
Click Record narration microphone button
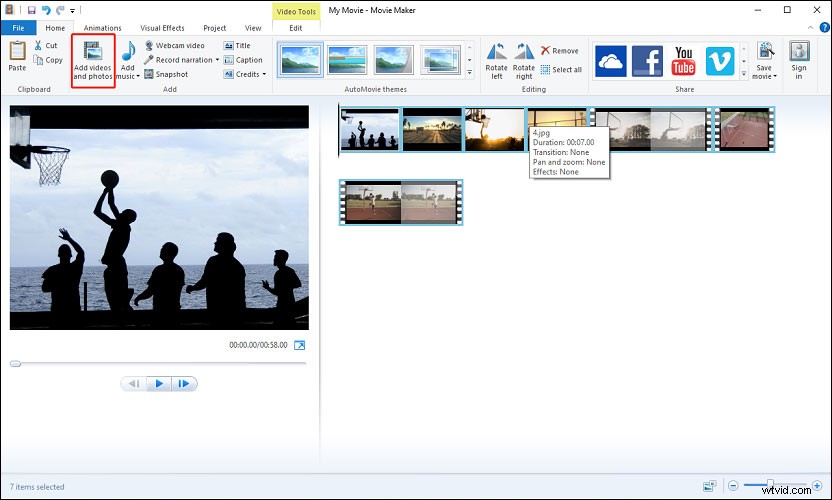(178, 60)
